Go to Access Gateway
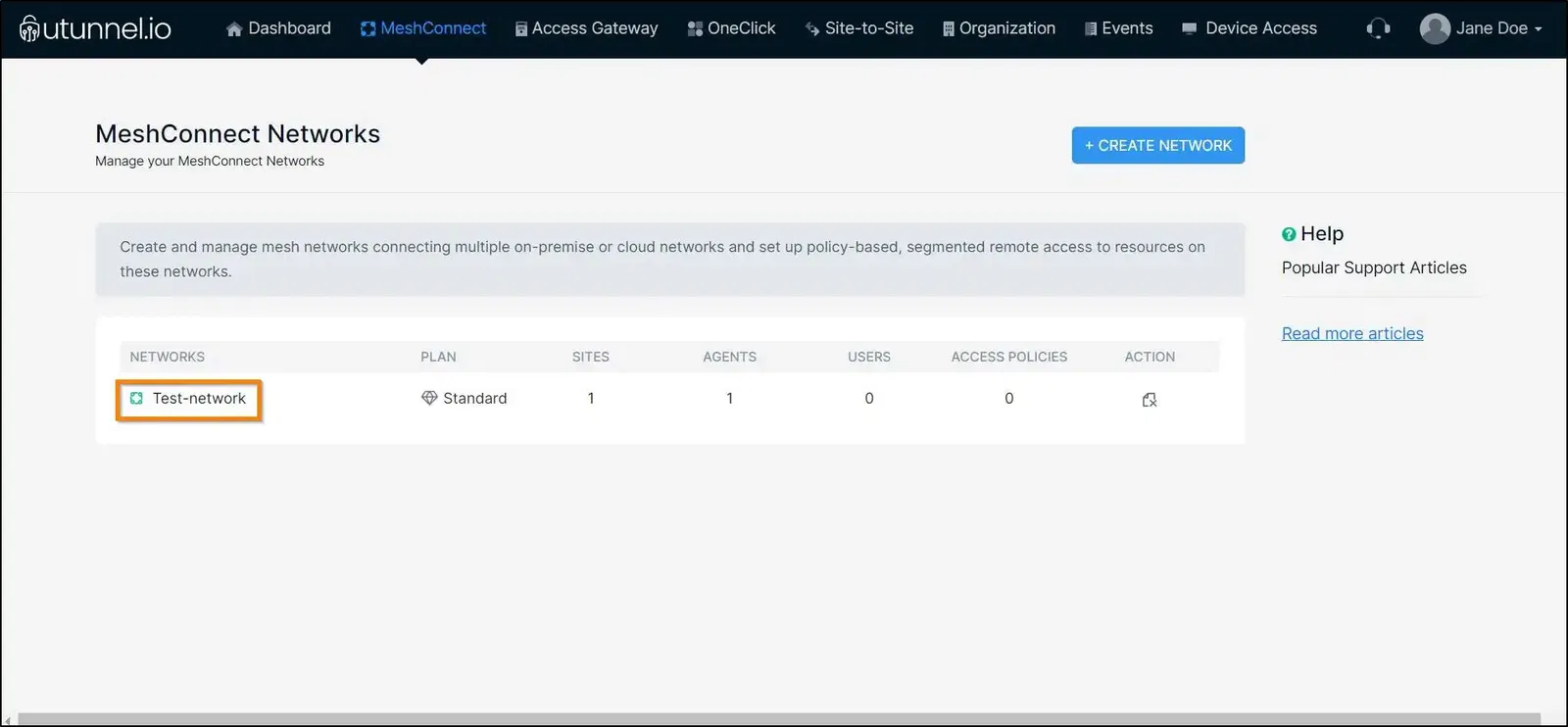This screenshot has width=1568, height=727. 586,28
